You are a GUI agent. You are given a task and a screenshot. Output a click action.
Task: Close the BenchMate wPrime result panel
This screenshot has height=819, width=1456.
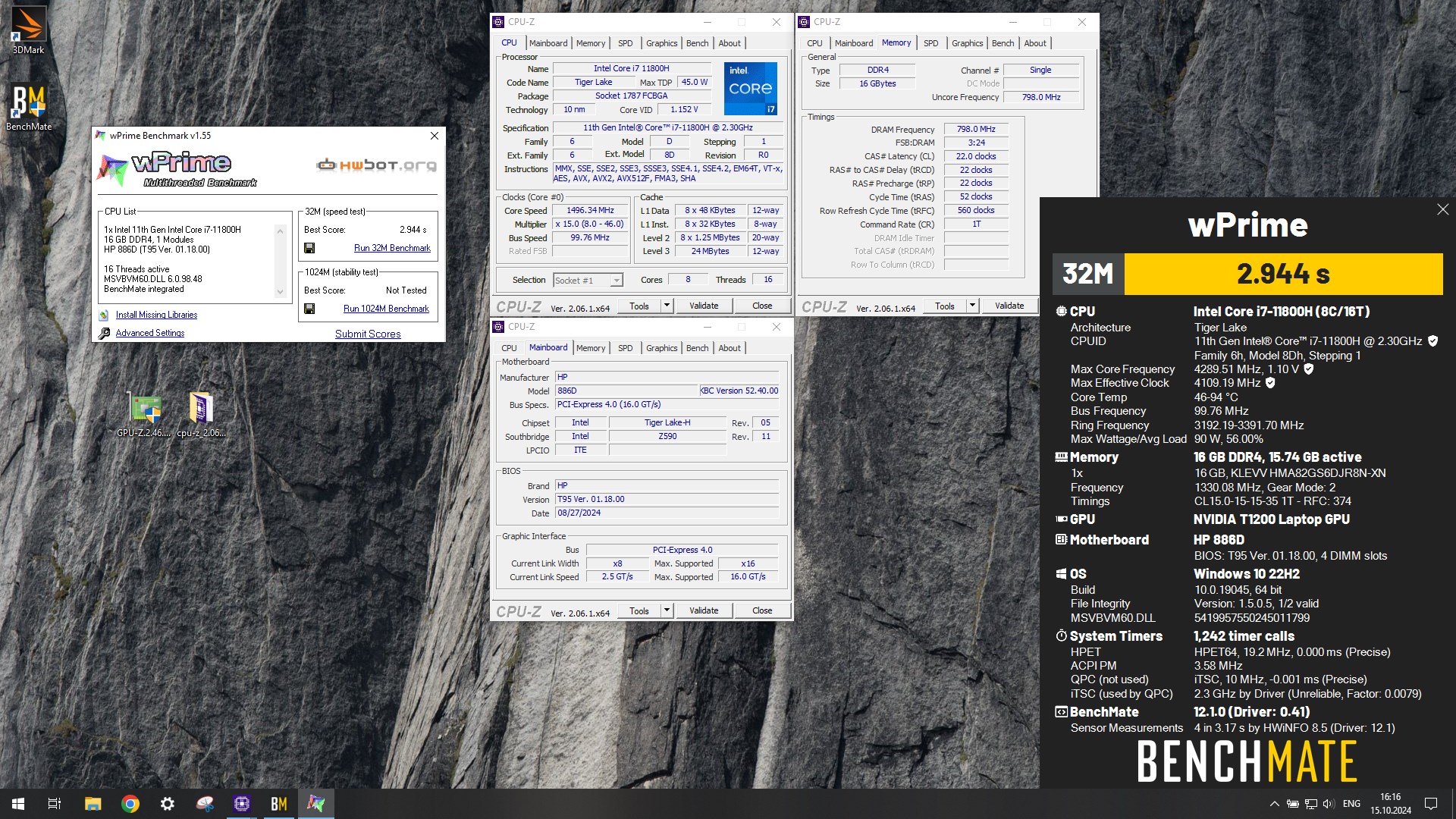click(1442, 209)
